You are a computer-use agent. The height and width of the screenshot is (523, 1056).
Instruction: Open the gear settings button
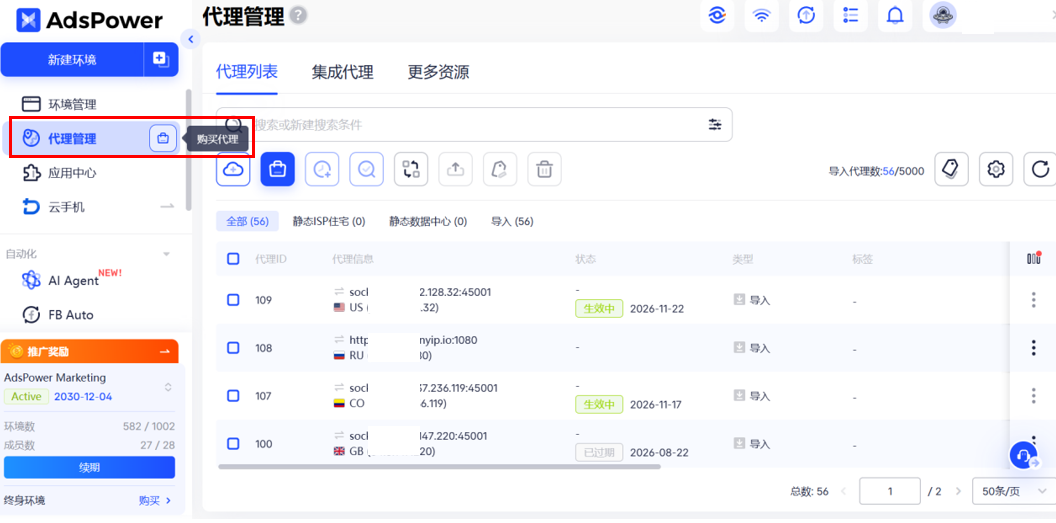coord(996,169)
